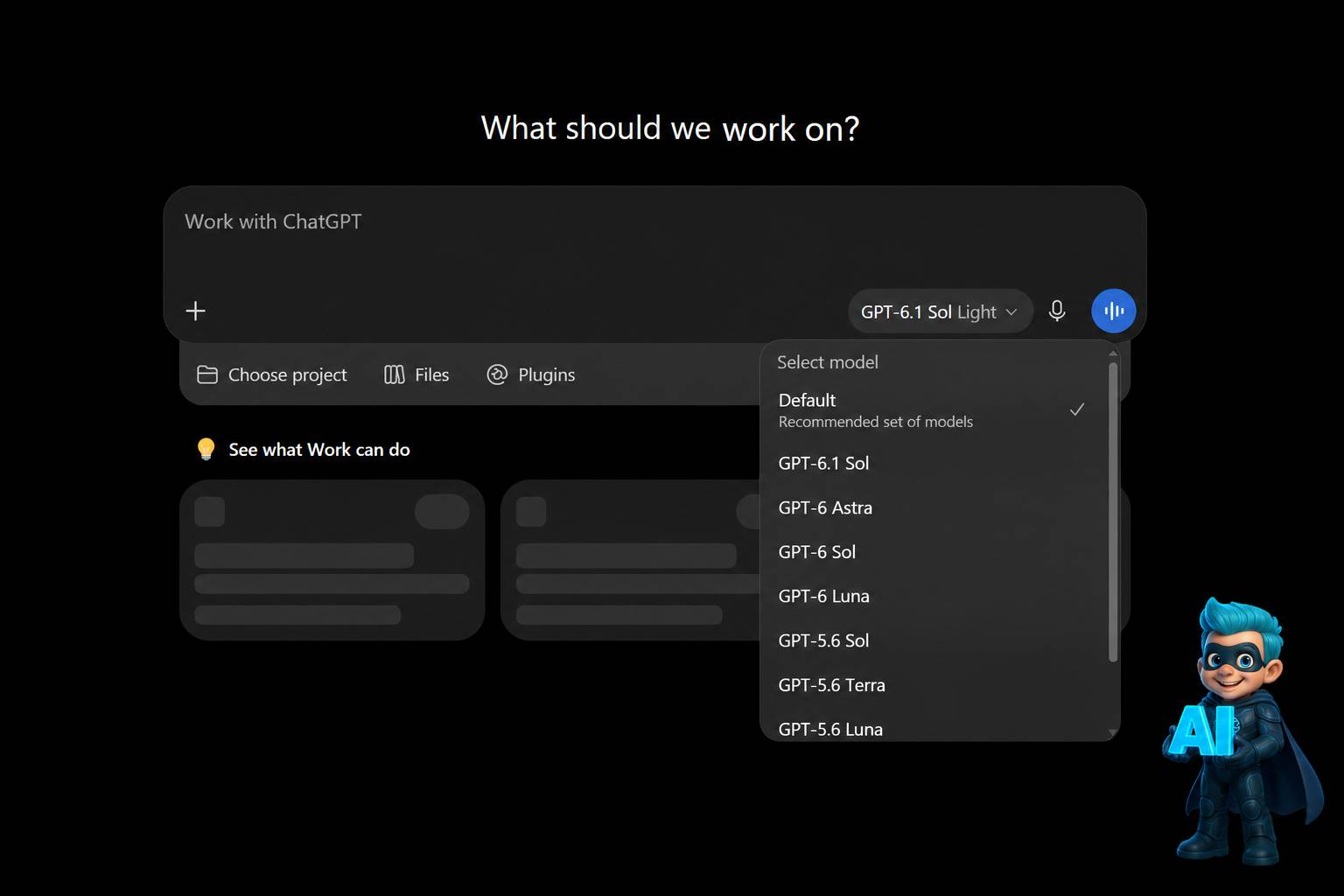The width and height of the screenshot is (1344, 896).
Task: Open See what Work can do
Action: pyautogui.click(x=319, y=450)
